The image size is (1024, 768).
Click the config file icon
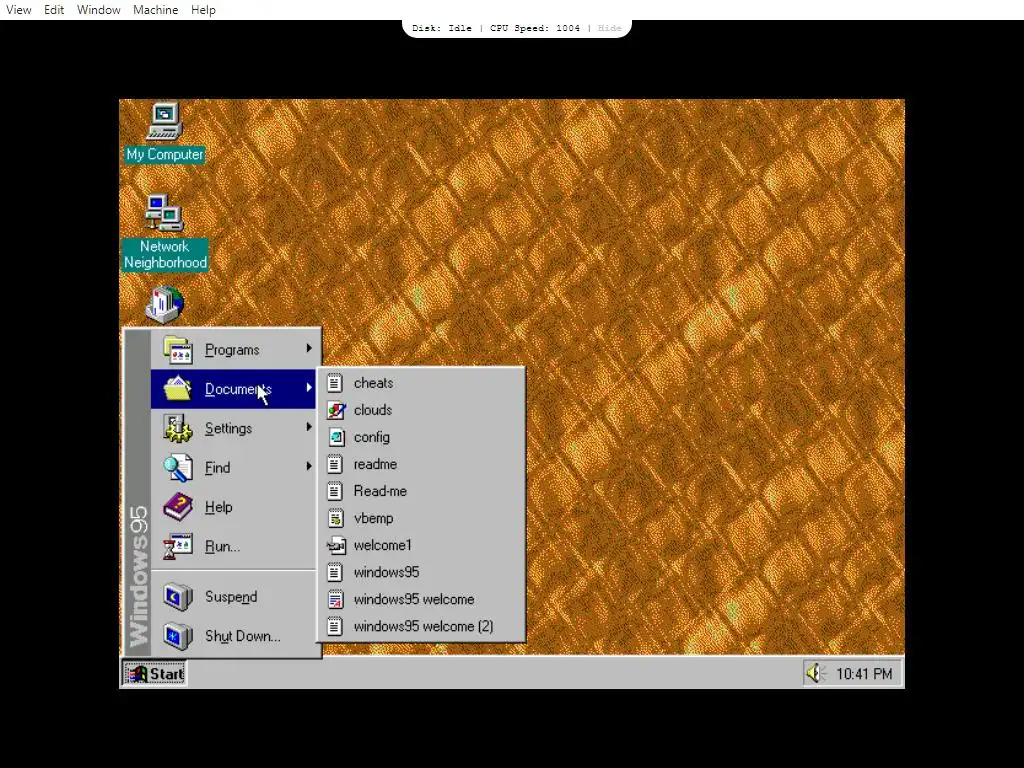point(336,437)
